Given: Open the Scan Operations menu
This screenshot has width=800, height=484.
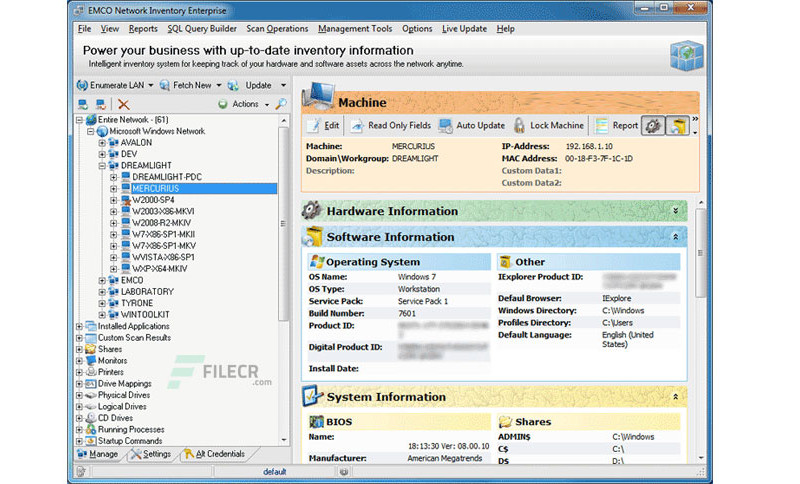Looking at the screenshot, I should point(277,29).
